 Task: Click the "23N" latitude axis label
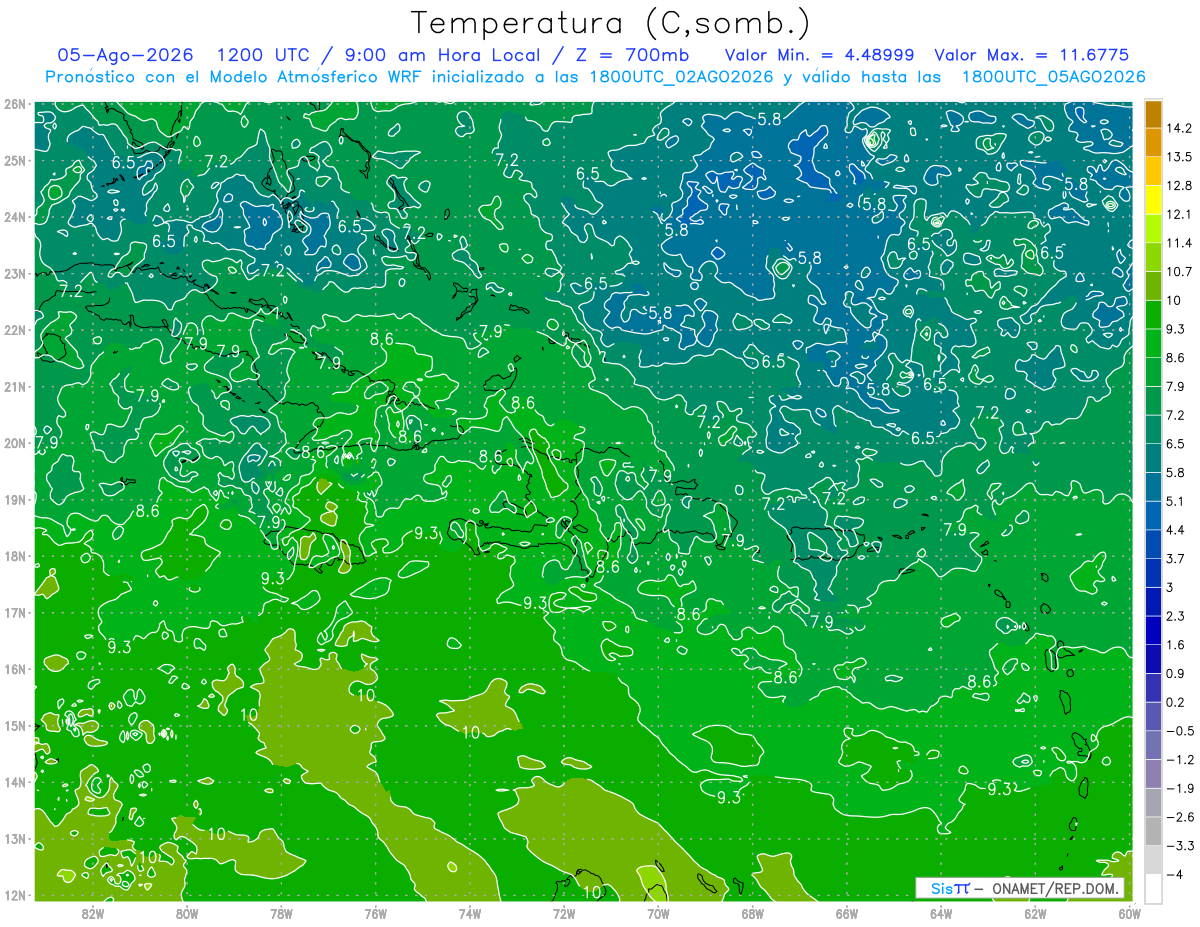click(14, 273)
